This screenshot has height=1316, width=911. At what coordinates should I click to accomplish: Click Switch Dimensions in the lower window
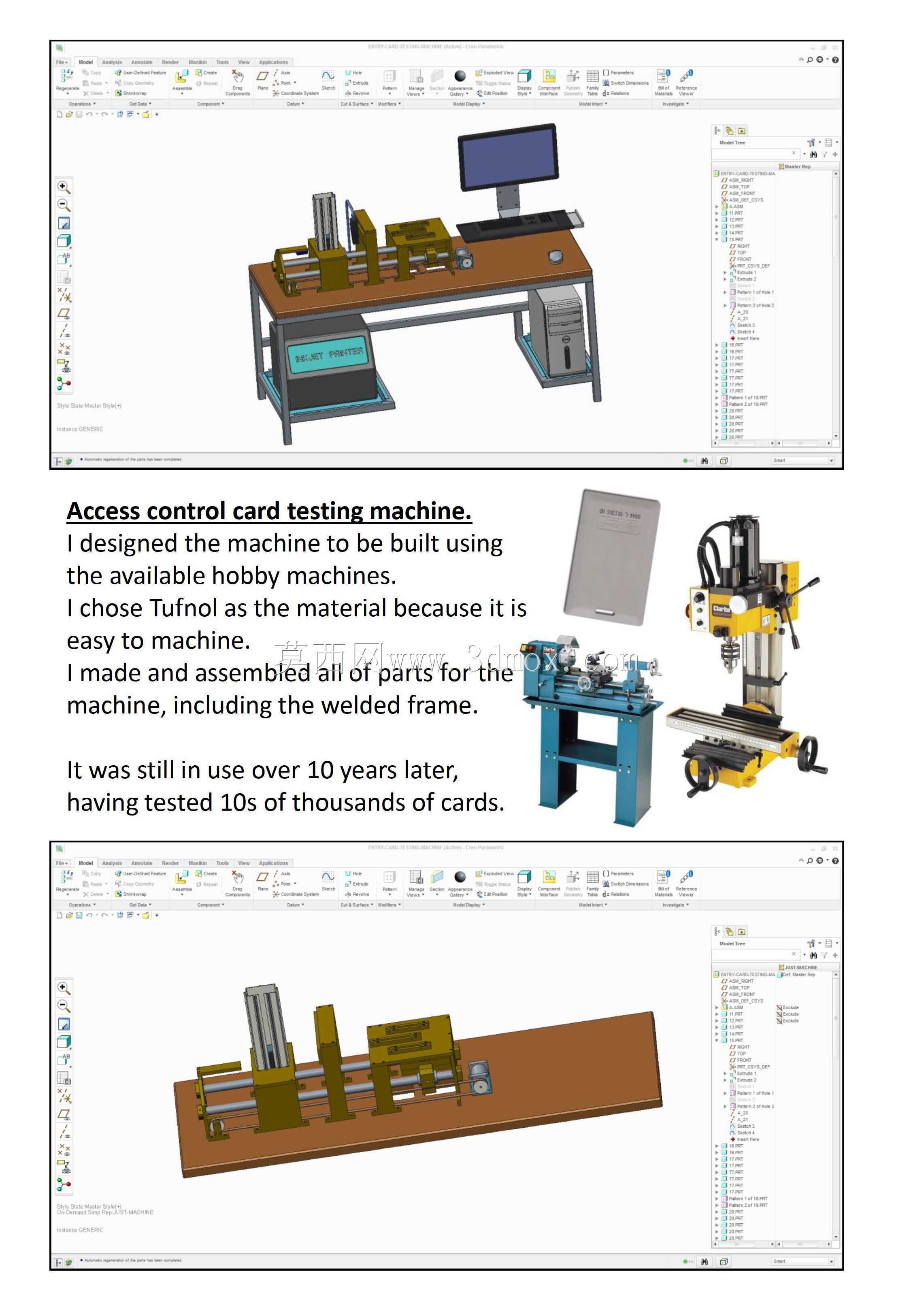click(x=626, y=884)
